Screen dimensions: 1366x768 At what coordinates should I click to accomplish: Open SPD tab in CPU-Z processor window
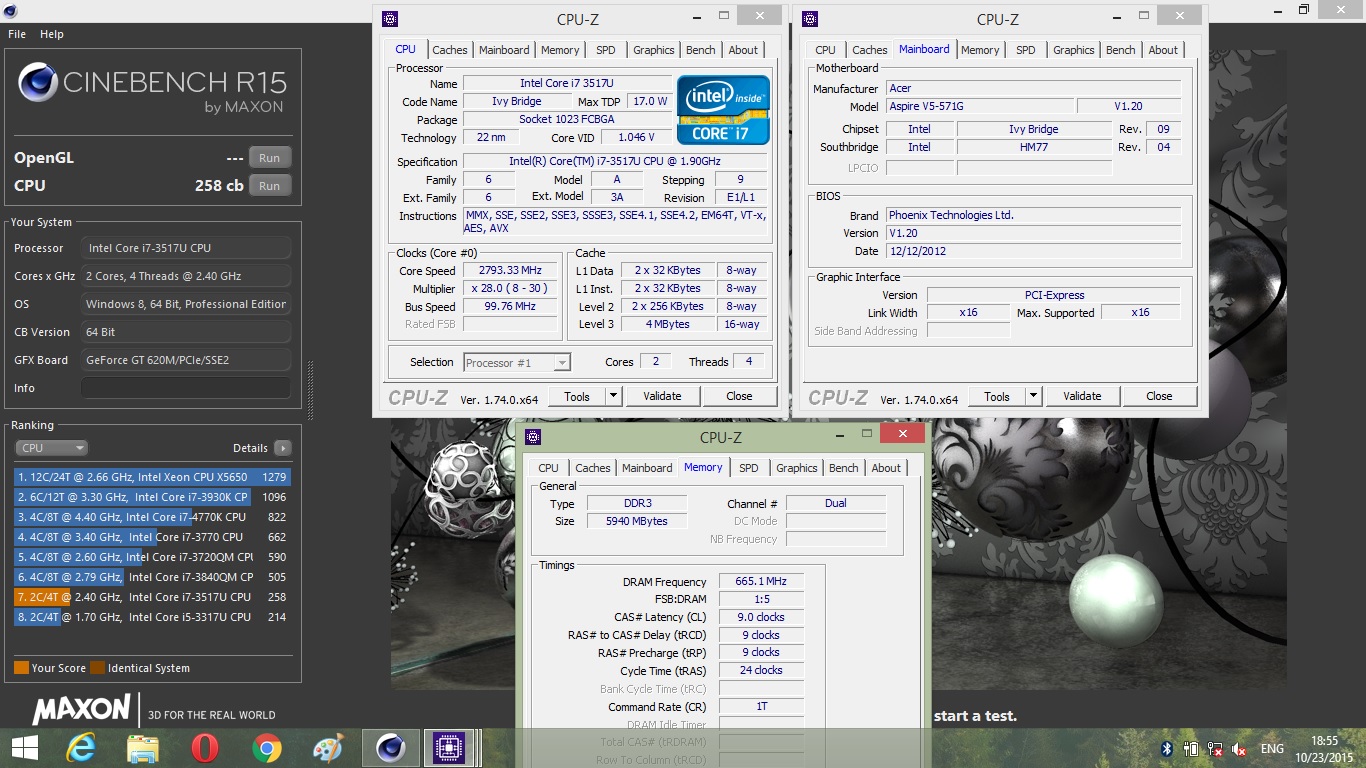605,50
